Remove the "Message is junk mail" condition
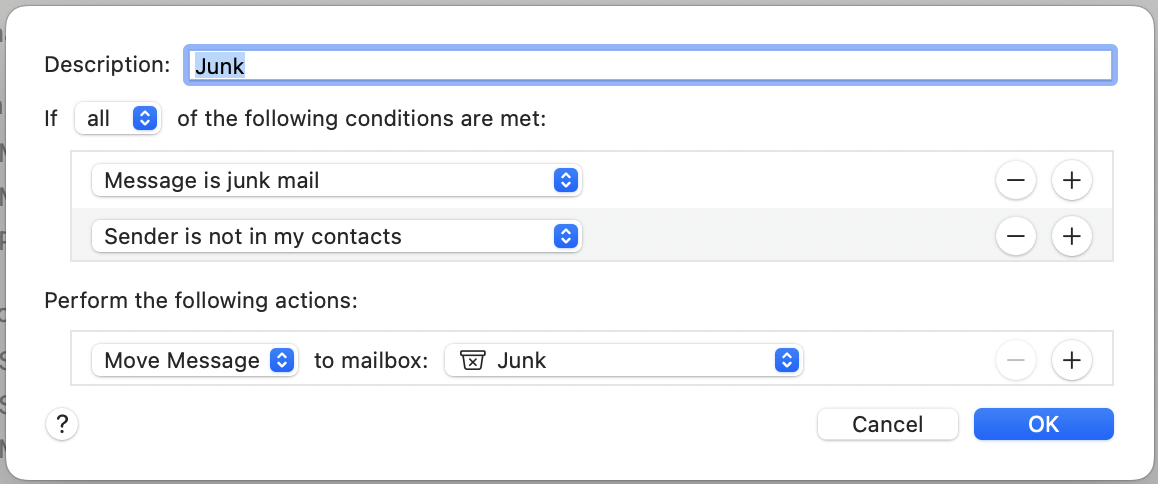Image resolution: width=1158 pixels, height=484 pixels. [x=1015, y=181]
